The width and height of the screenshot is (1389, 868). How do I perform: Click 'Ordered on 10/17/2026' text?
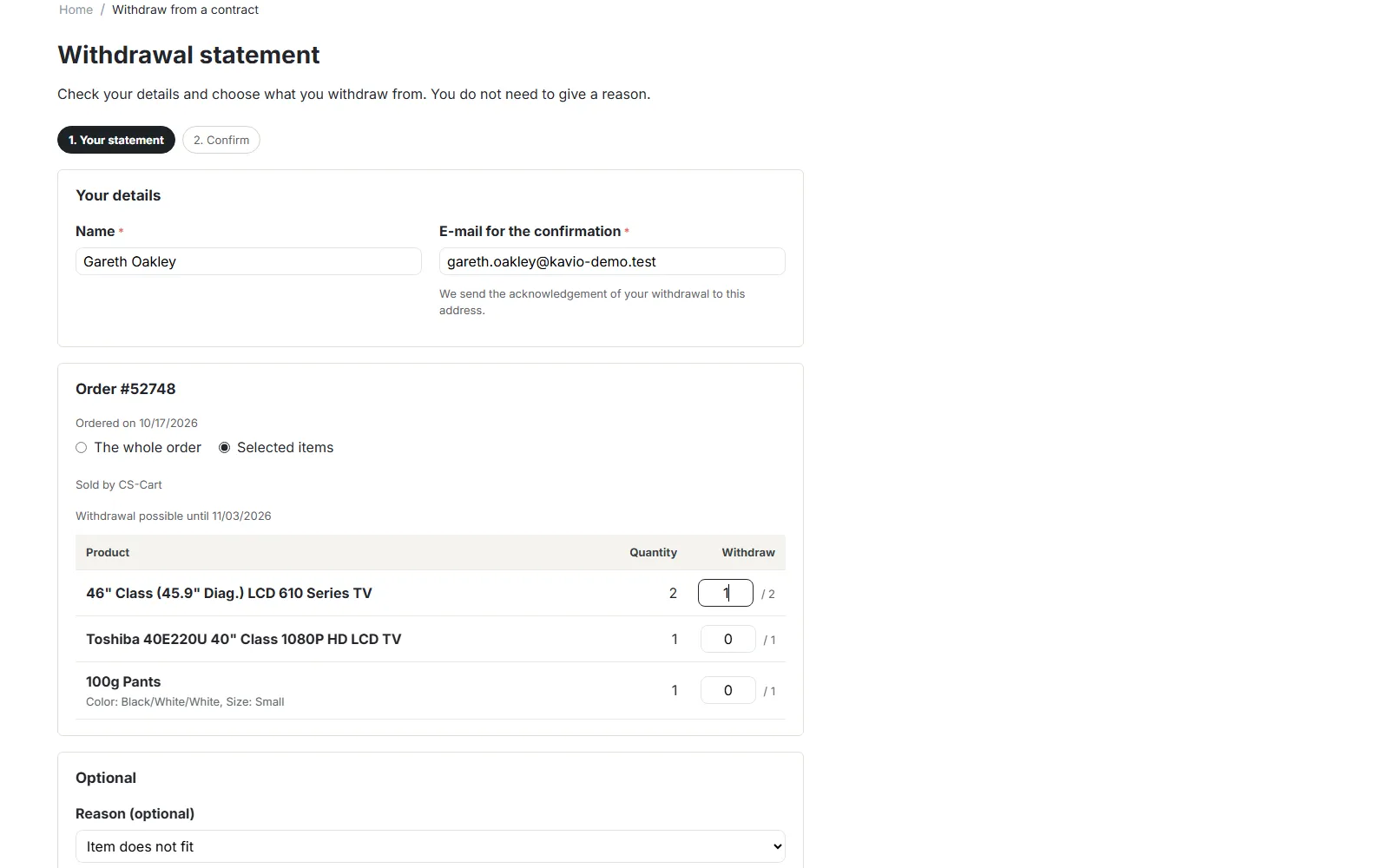tap(136, 423)
